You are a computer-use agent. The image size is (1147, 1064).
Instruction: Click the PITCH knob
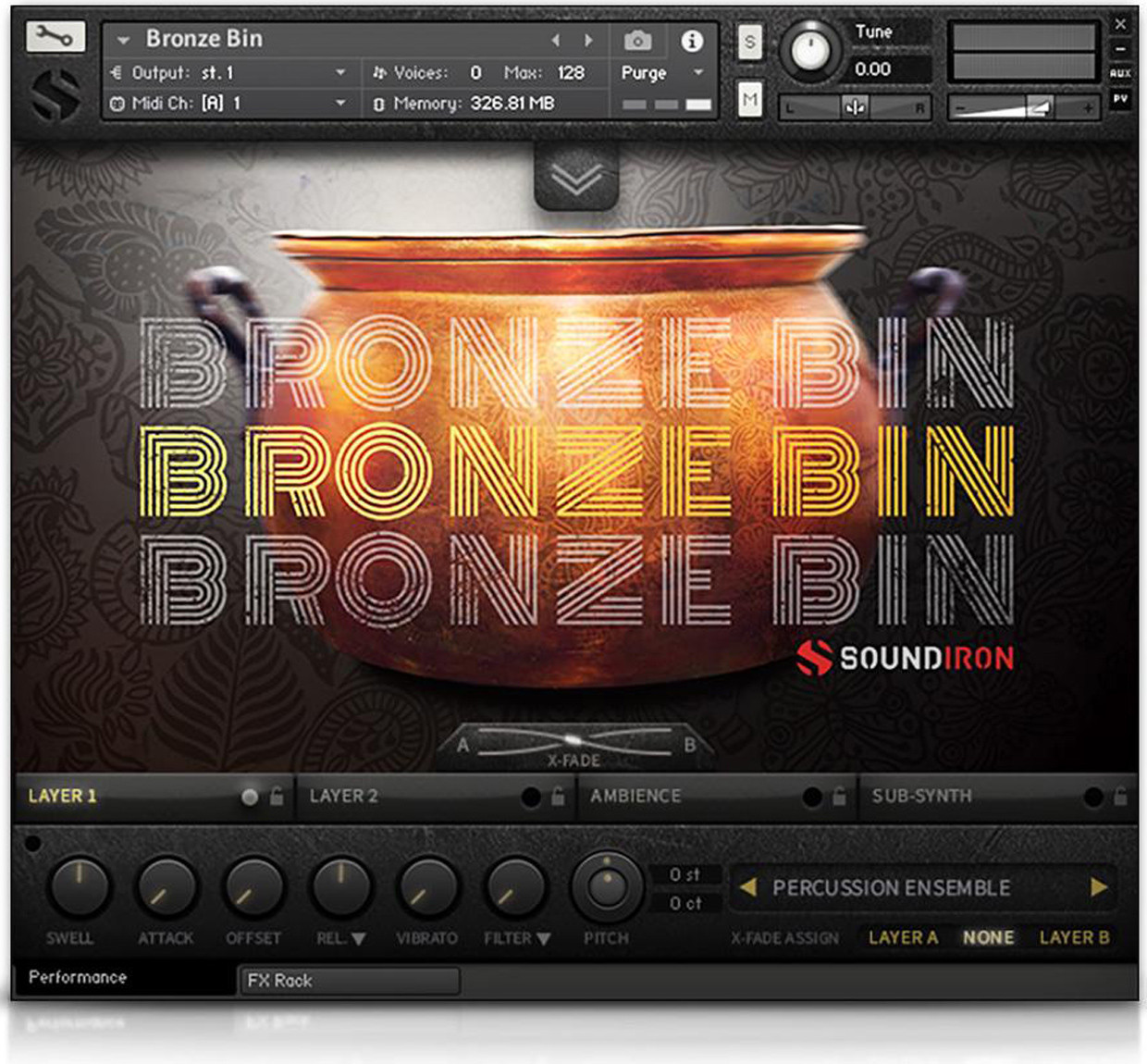(607, 886)
